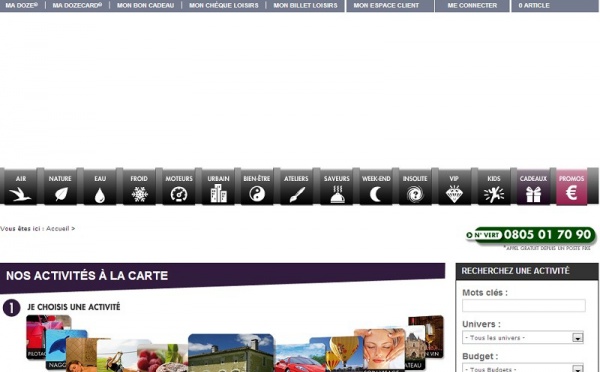The width and height of the screenshot is (600, 372).
Task: Choose the FROID snowflake category
Action: point(139,187)
